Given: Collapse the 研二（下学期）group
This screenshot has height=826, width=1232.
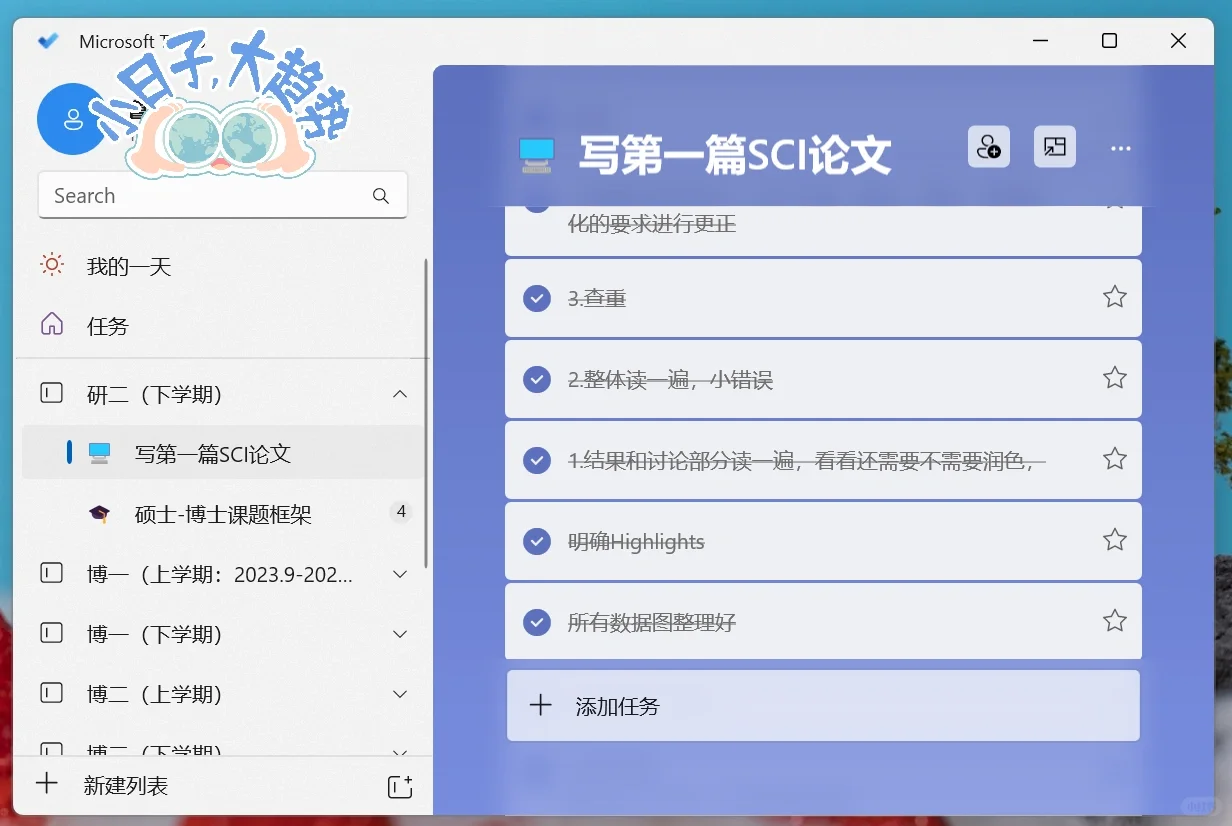Looking at the screenshot, I should point(399,394).
